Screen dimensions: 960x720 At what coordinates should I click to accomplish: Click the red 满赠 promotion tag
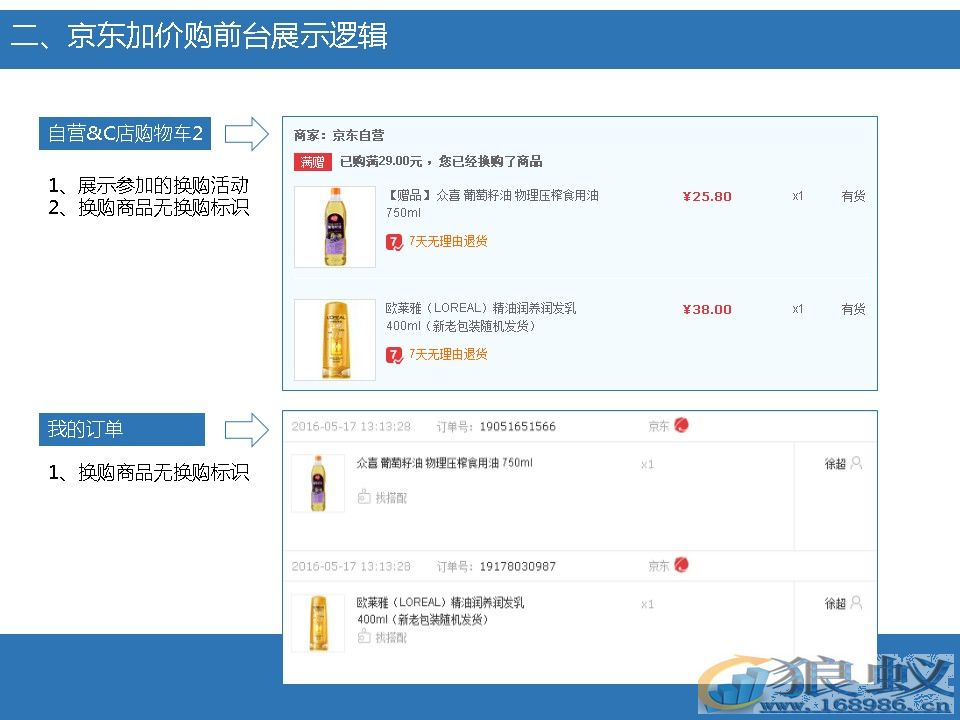click(x=313, y=162)
